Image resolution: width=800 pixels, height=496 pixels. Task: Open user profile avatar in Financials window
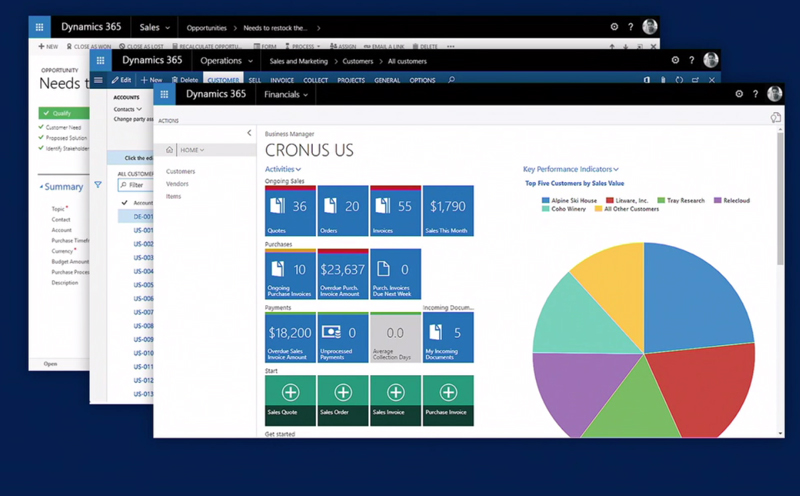pyautogui.click(x=774, y=93)
